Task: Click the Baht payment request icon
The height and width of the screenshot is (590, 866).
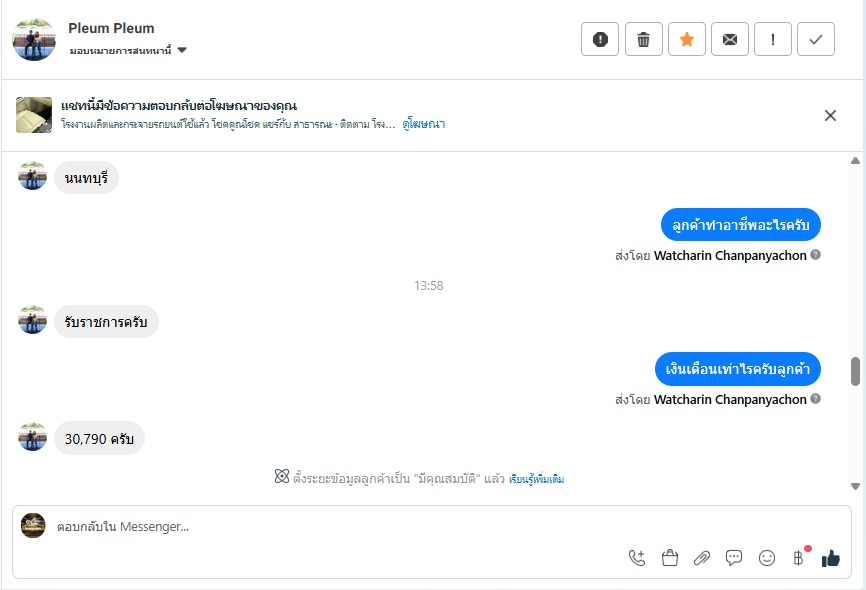Action: point(798,558)
